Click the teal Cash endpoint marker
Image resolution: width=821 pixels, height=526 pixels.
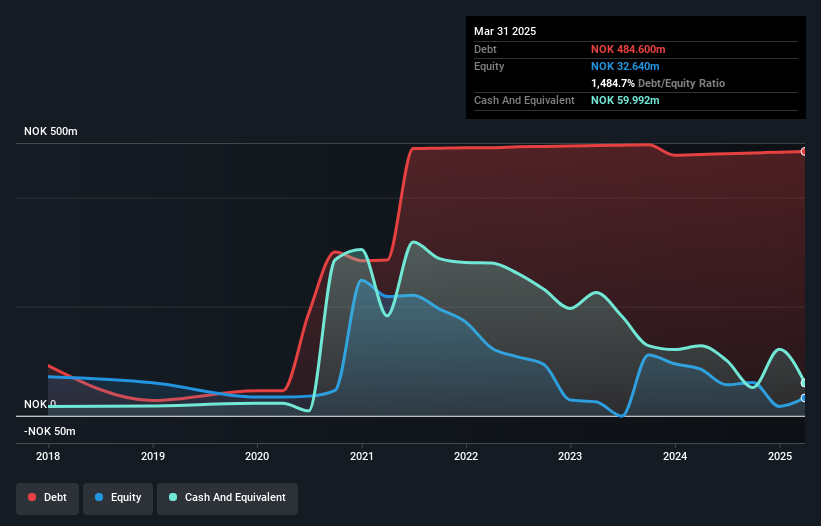click(x=804, y=383)
